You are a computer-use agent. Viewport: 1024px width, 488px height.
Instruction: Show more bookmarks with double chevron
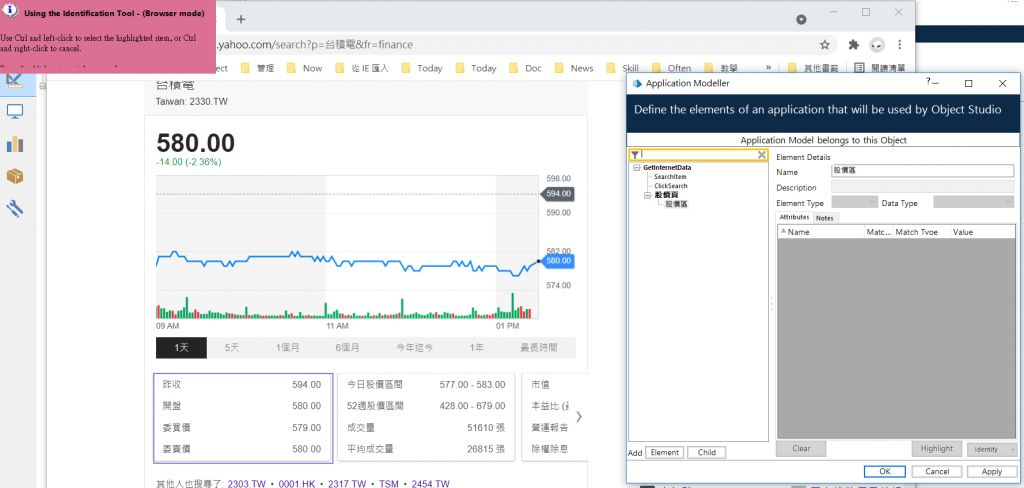pyautogui.click(x=768, y=67)
